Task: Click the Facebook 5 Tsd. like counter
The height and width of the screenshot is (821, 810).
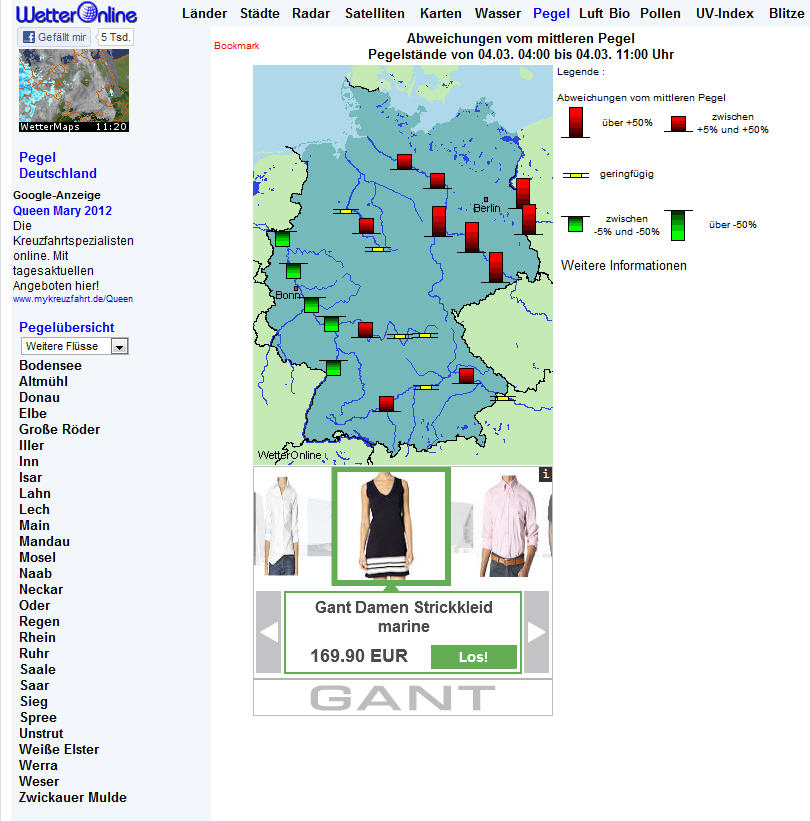Action: point(116,37)
